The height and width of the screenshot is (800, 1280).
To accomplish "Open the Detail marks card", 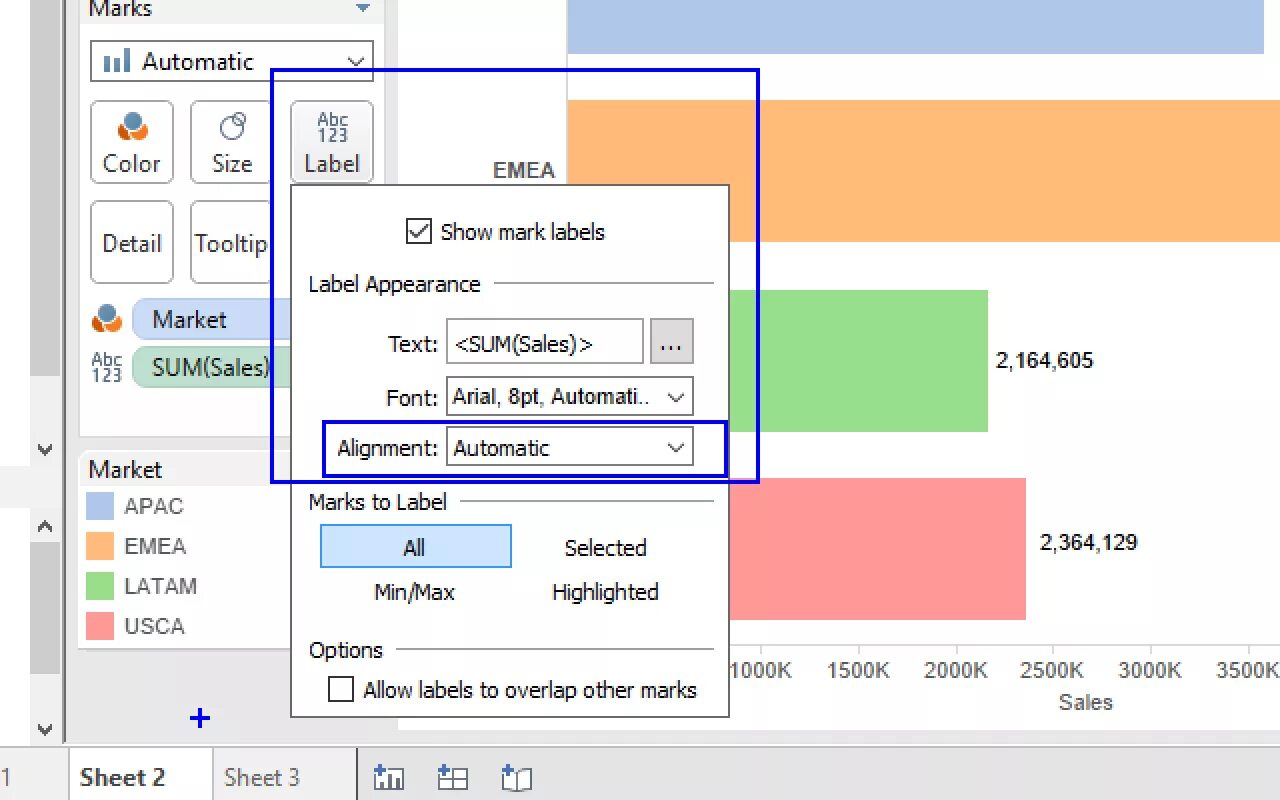I will coord(132,243).
